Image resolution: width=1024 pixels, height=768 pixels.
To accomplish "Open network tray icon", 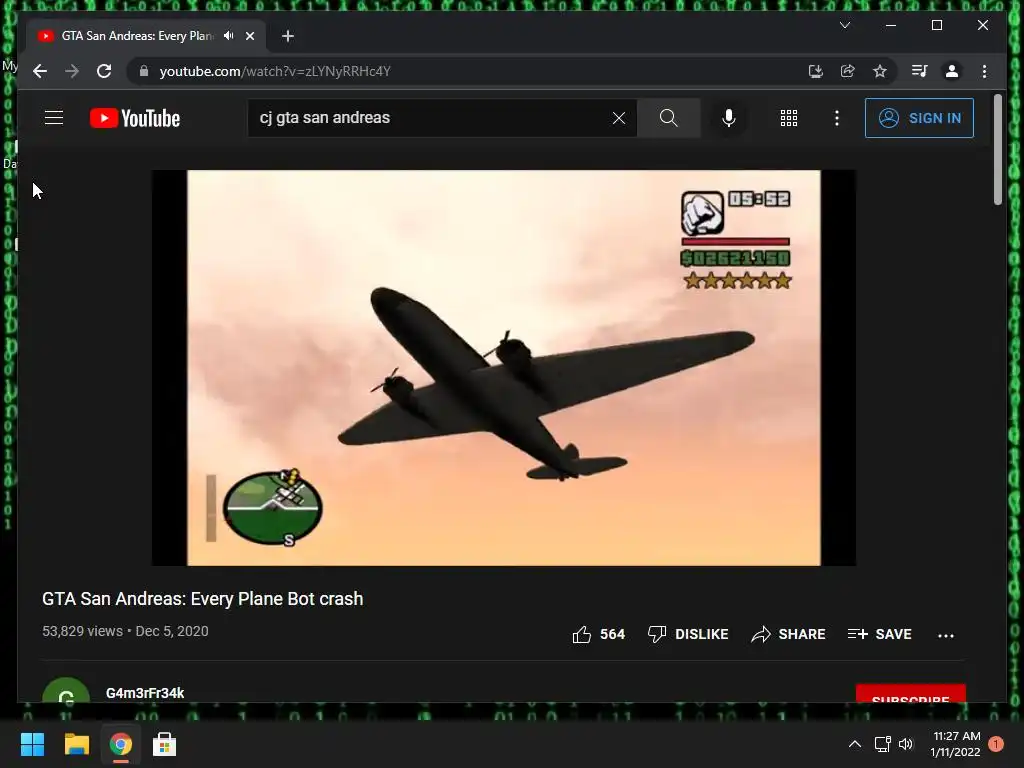I will [x=882, y=744].
